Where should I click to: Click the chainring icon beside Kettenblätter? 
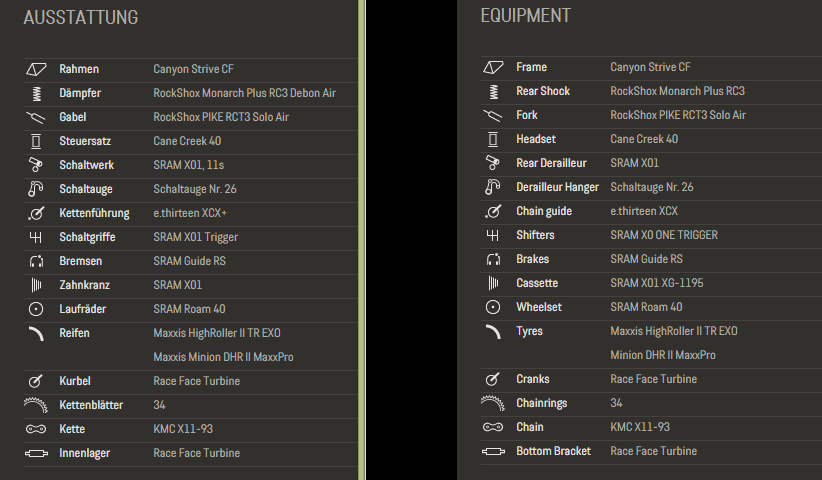tap(36, 404)
